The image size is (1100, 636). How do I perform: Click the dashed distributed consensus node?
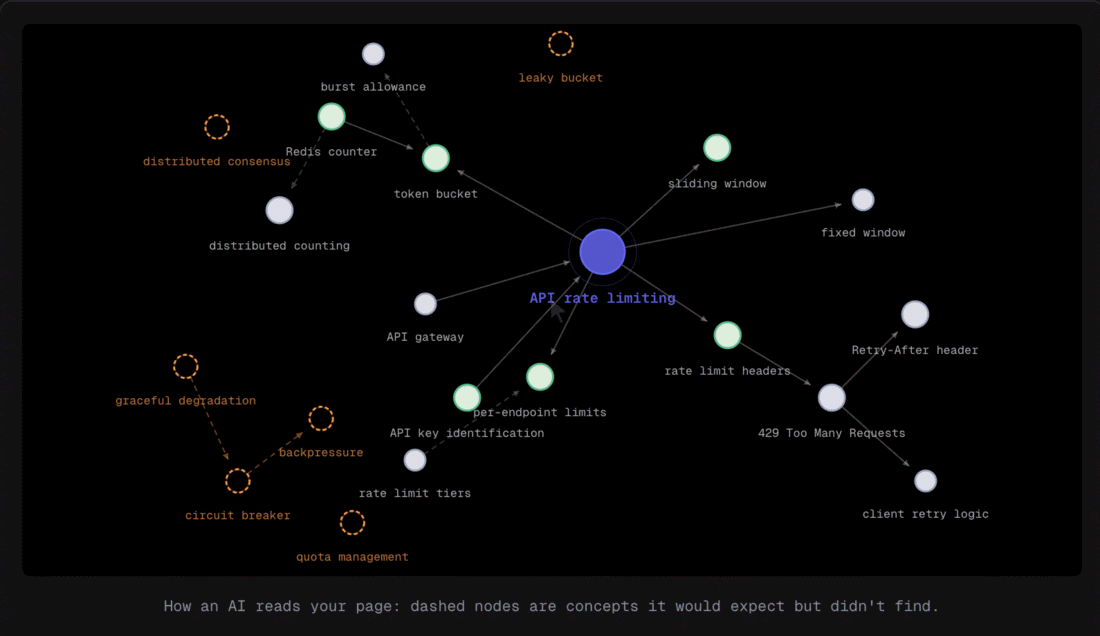(217, 127)
